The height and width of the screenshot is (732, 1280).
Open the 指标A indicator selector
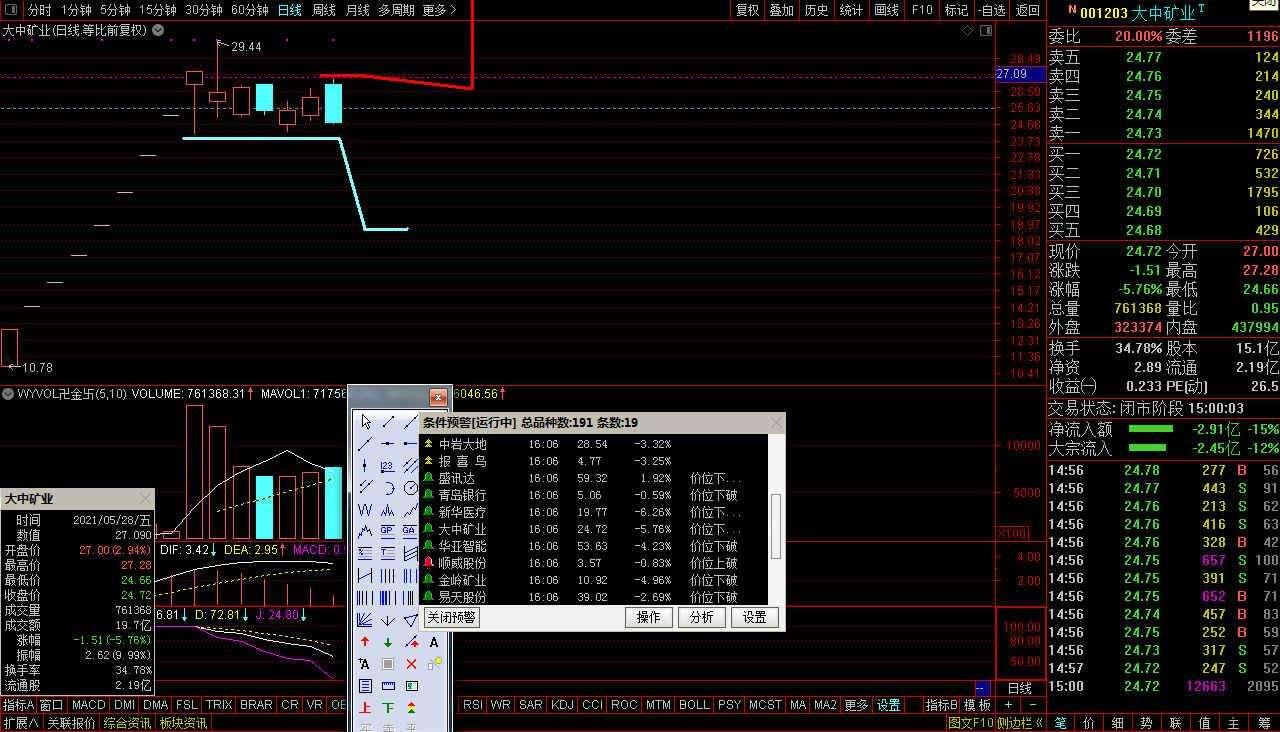click(x=18, y=705)
